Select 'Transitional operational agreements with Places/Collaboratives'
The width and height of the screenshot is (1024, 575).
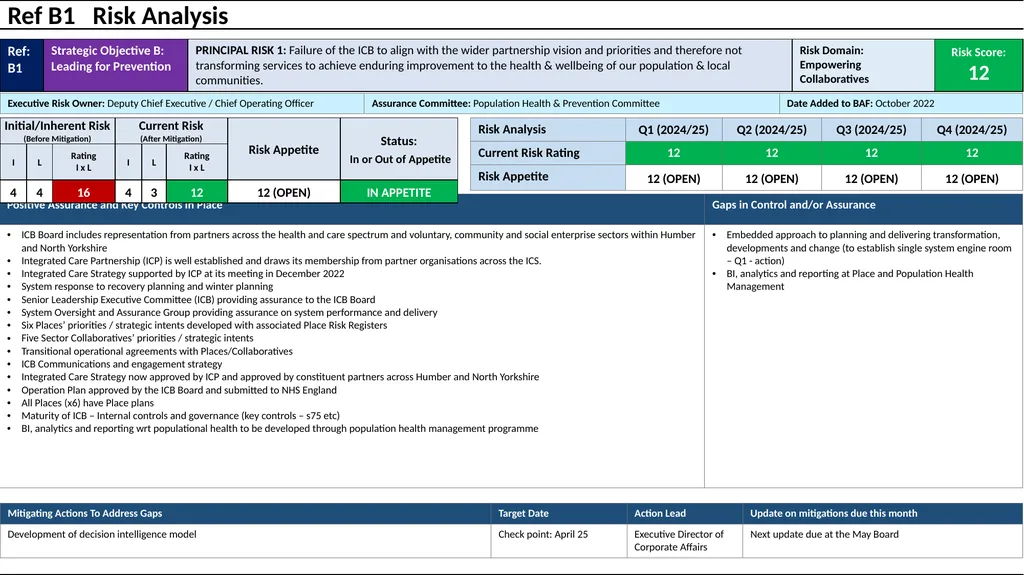(x=157, y=351)
